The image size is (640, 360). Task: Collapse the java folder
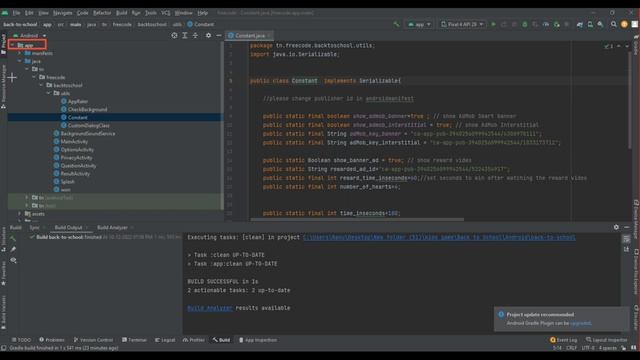point(20,61)
